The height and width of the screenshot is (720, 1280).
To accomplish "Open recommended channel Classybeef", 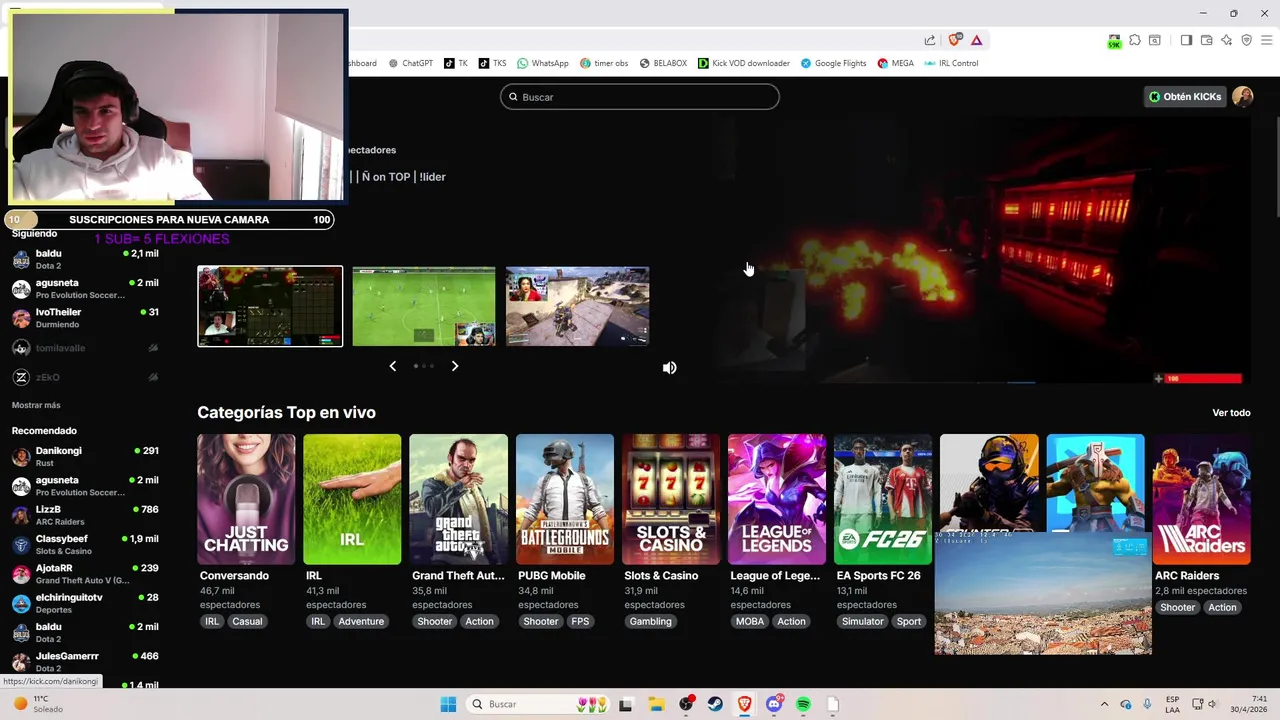I will 85,545.
